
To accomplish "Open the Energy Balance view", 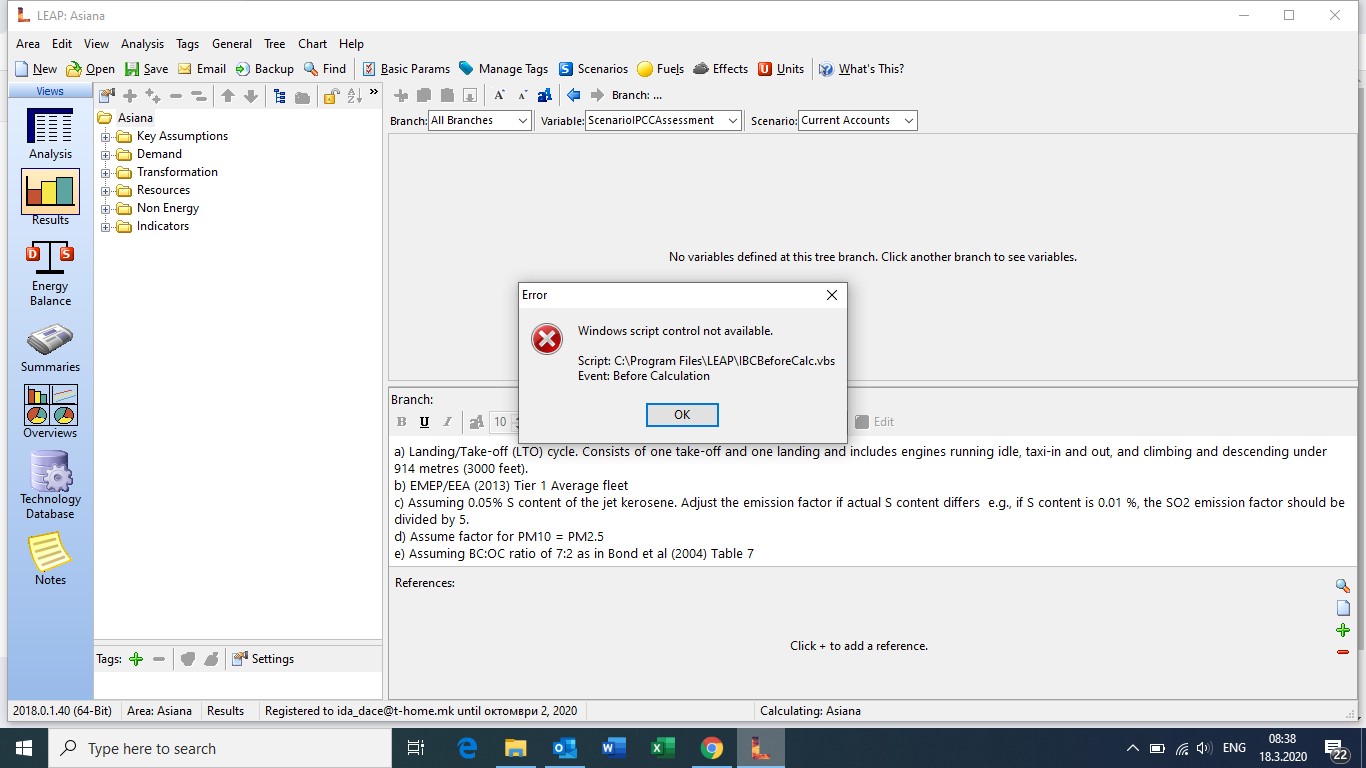I will point(50,273).
